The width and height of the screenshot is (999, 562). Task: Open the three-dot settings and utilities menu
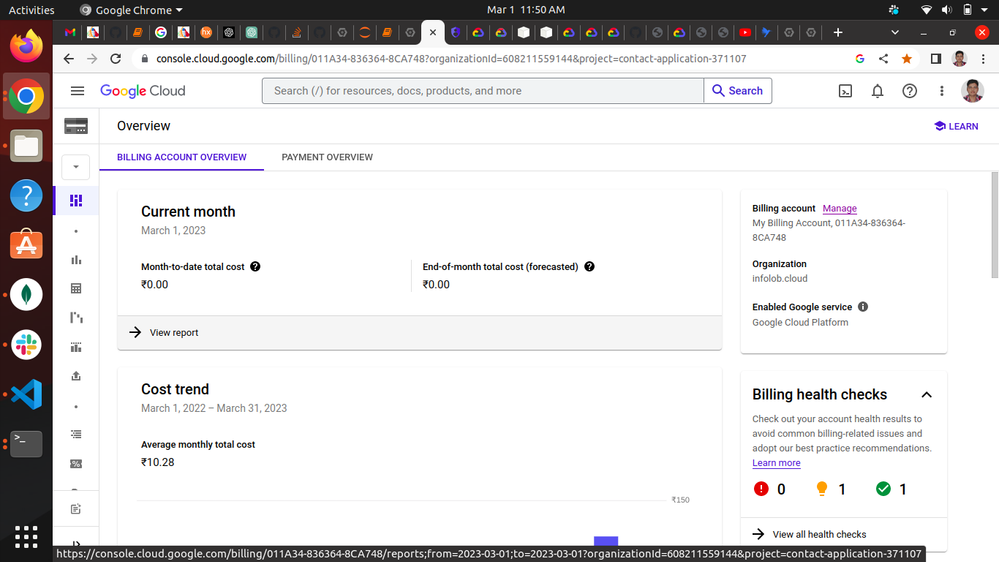[x=942, y=91]
